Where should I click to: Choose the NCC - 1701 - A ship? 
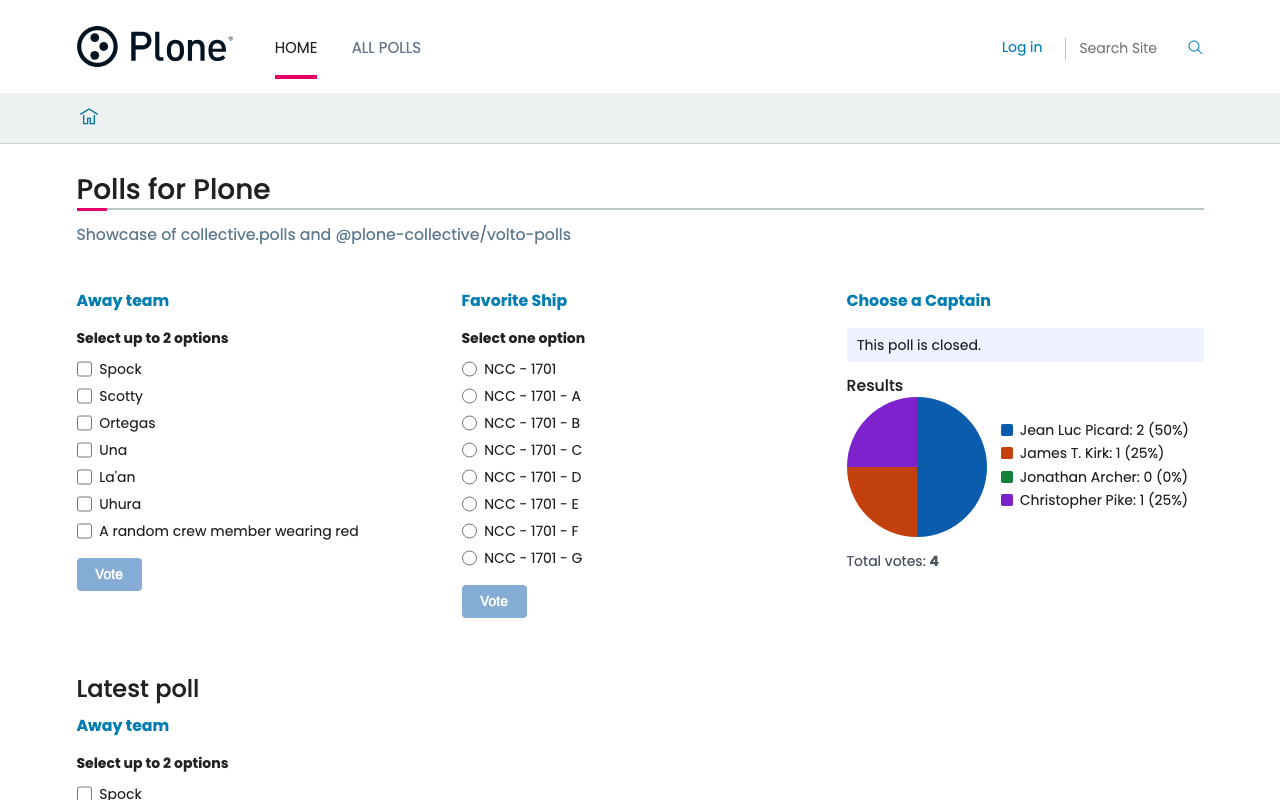pos(470,396)
